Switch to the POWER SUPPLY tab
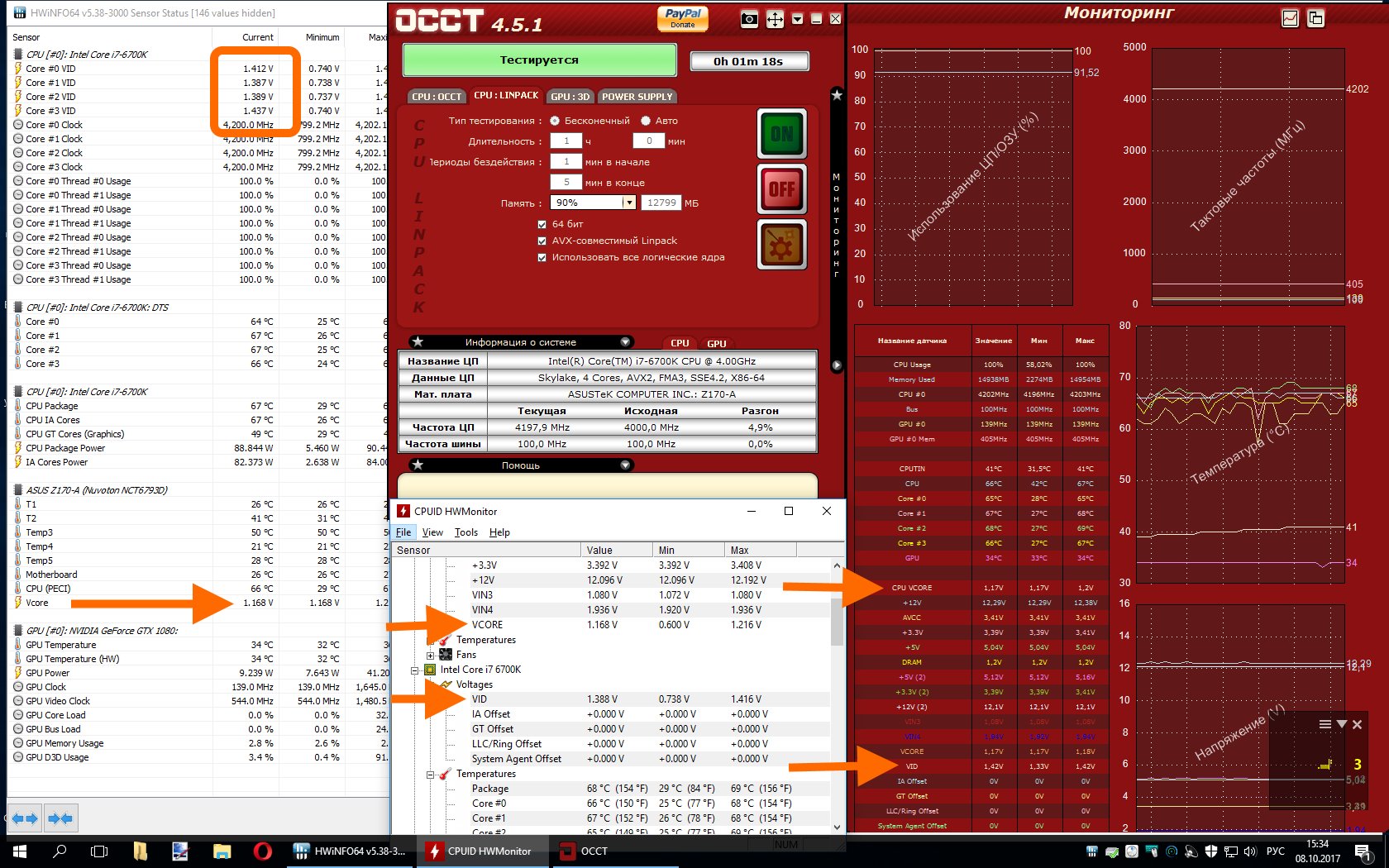The width and height of the screenshot is (1389, 868). [637, 97]
